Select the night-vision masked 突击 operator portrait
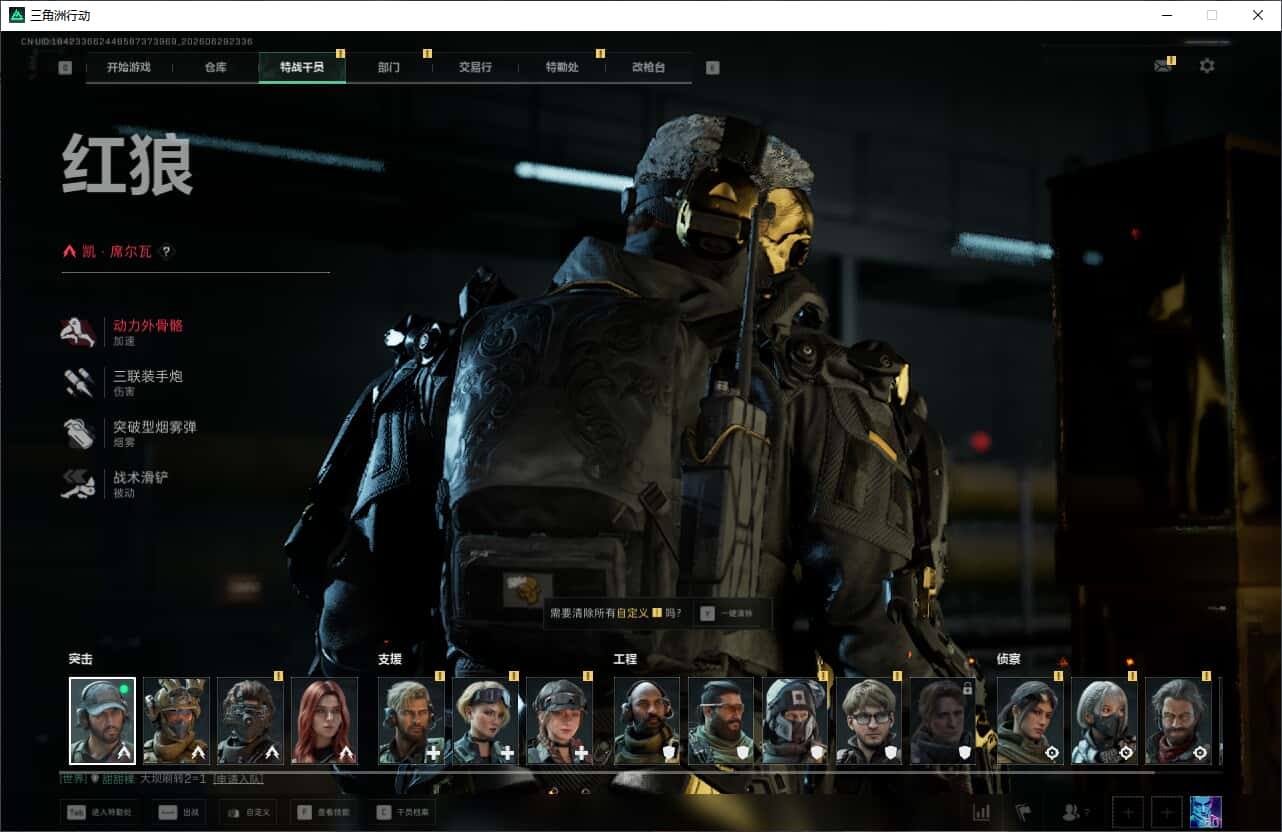Viewport: 1282px width, 832px height. 250,721
